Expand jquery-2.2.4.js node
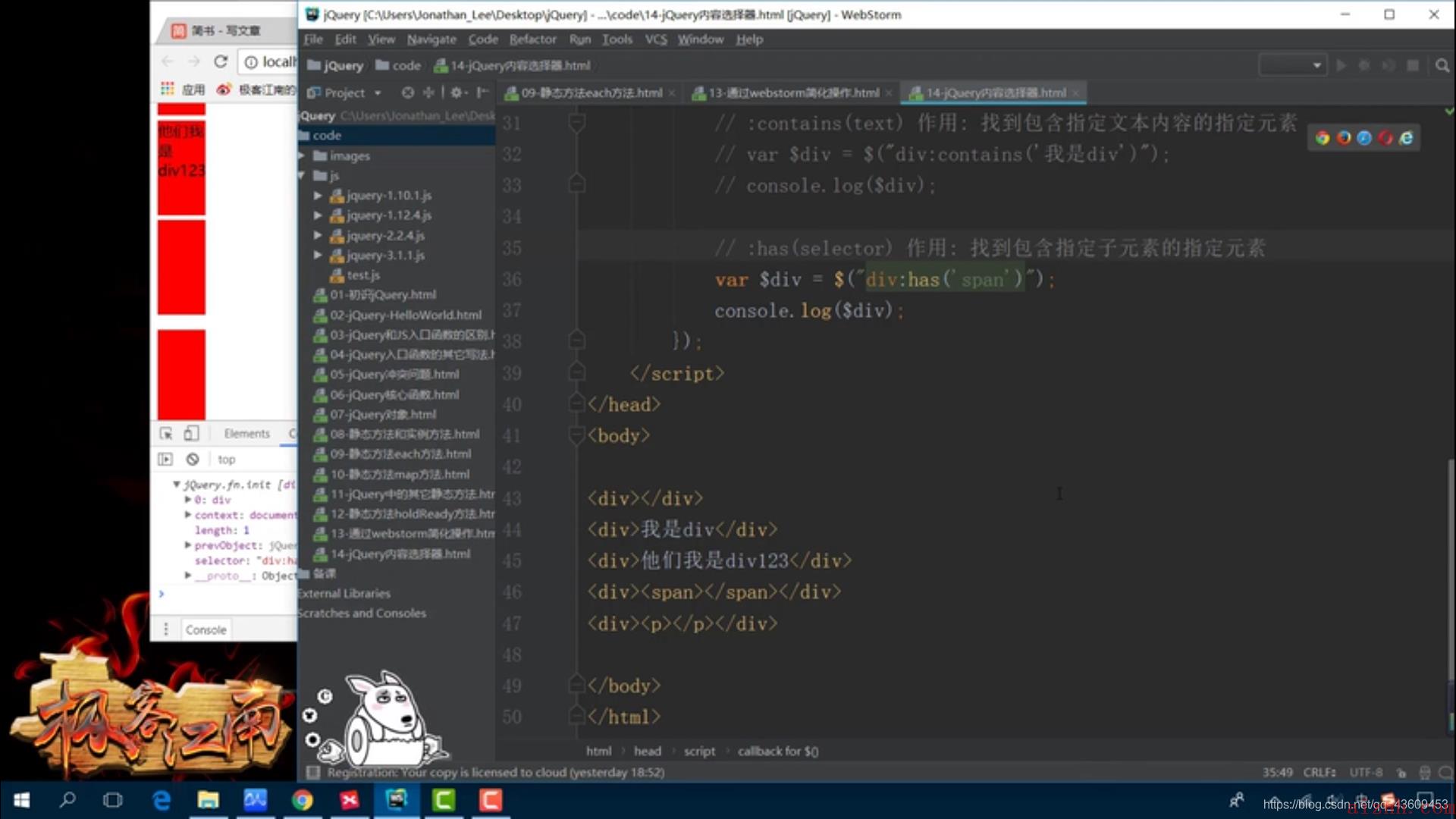 point(318,235)
